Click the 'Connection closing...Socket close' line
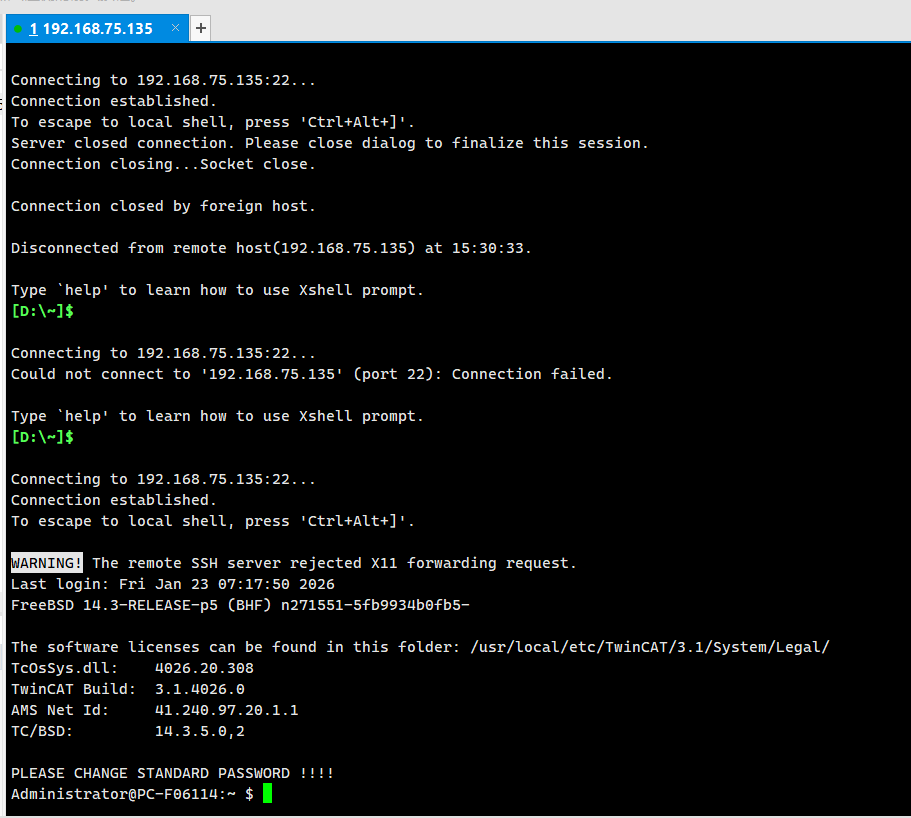Viewport: 911px width, 818px height. (163, 164)
